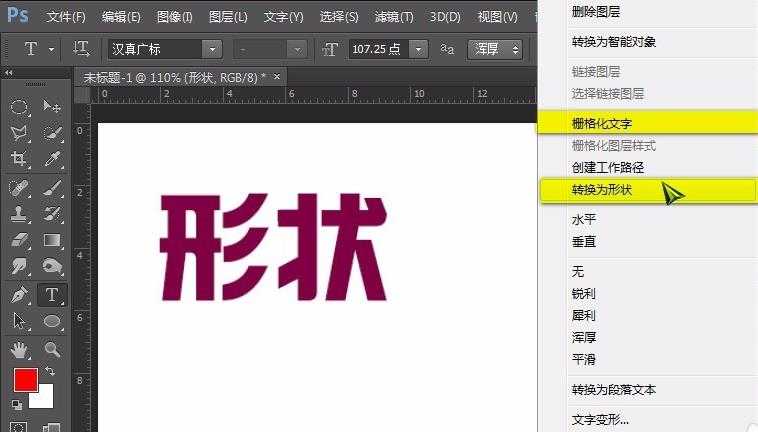This screenshot has width=758, height=432.
Task: Choose the Eyedropper tool
Action: click(x=52, y=160)
